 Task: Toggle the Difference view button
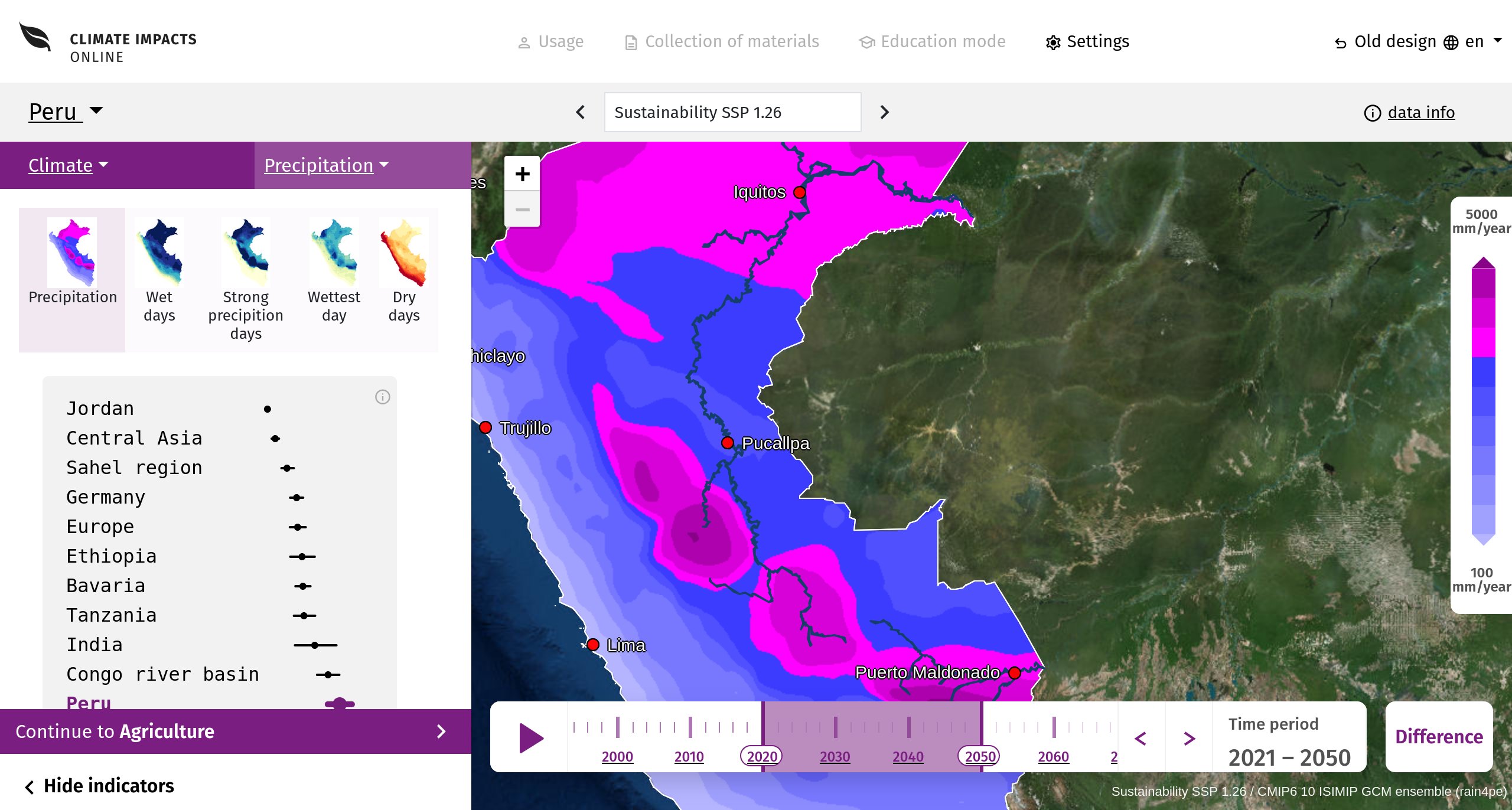coord(1439,737)
